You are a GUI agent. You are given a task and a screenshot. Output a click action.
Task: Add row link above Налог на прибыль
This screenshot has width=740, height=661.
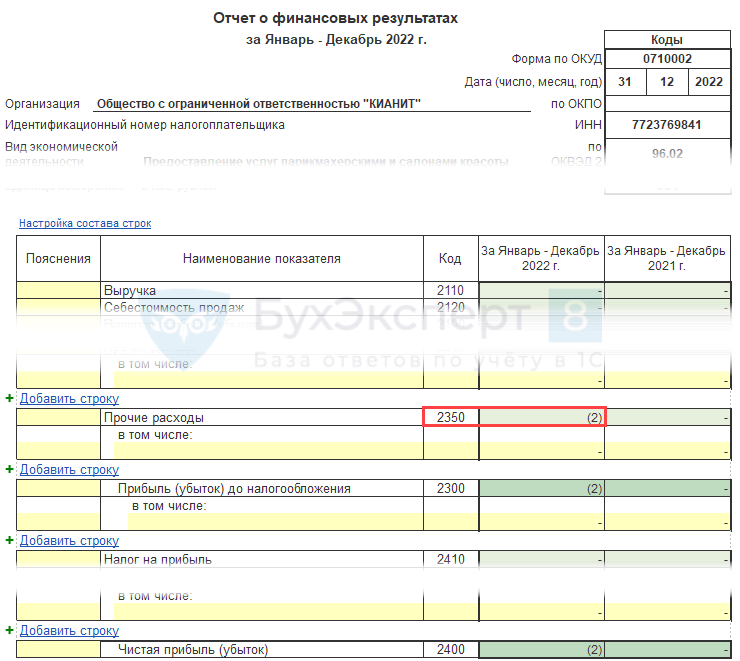tap(69, 541)
